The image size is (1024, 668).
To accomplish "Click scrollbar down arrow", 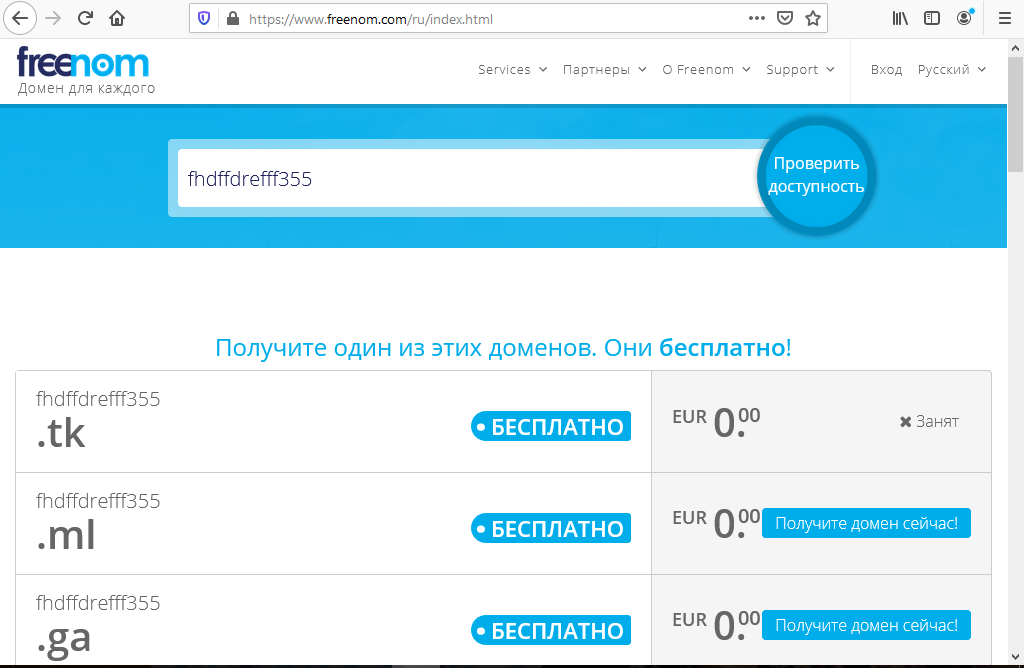I will 1015,657.
